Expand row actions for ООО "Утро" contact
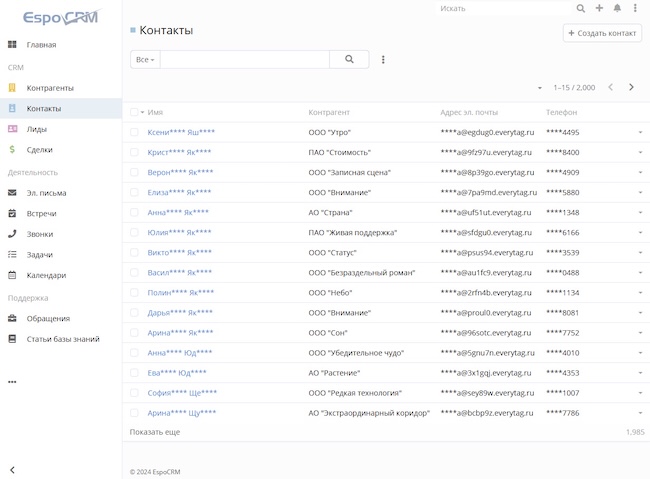Image resolution: width=650 pixels, height=479 pixels. (640, 133)
